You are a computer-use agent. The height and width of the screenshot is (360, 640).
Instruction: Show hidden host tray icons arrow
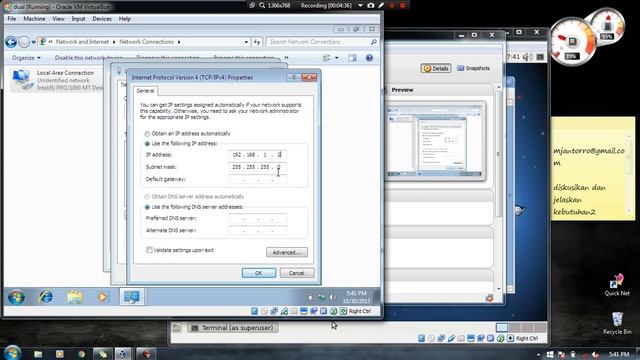pyautogui.click(x=538, y=355)
